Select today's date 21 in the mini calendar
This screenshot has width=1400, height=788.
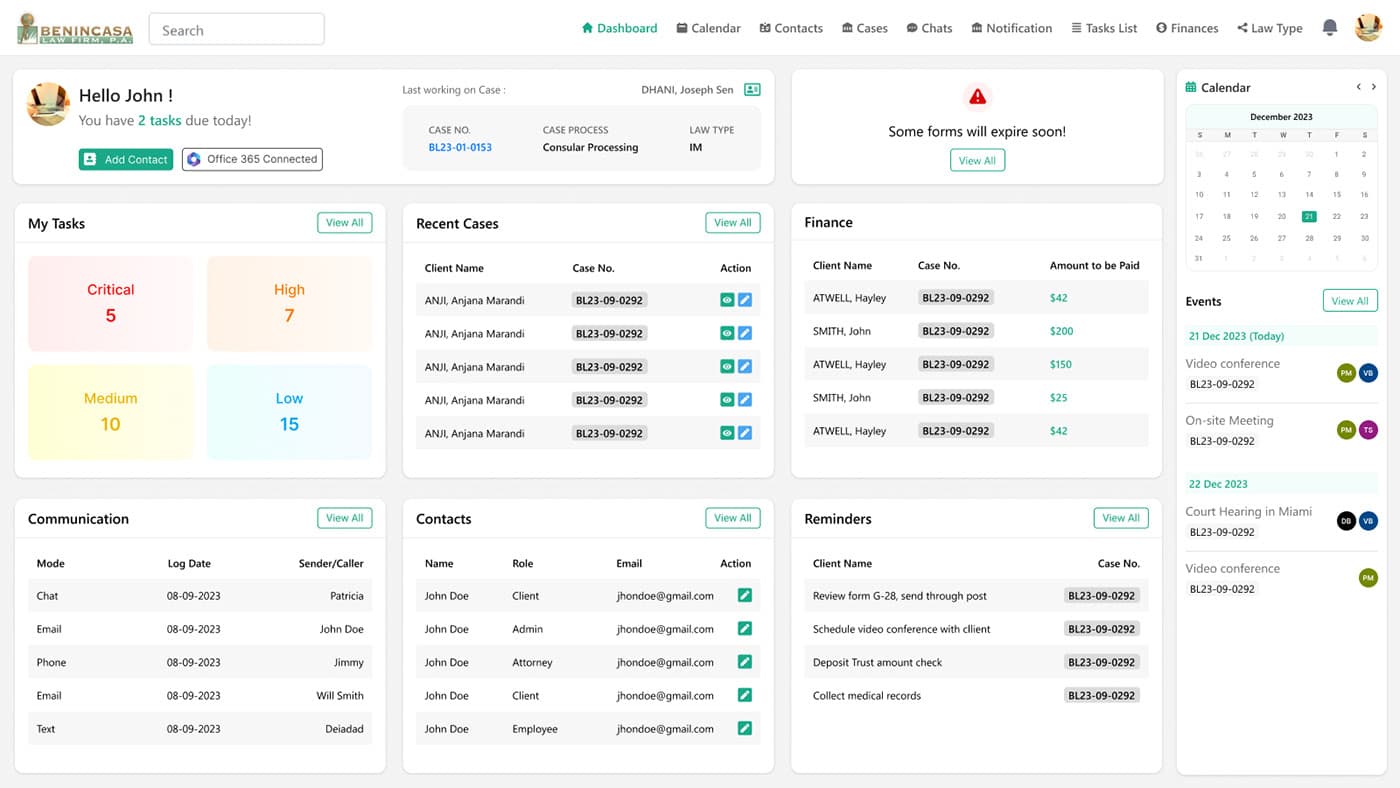click(x=1308, y=216)
